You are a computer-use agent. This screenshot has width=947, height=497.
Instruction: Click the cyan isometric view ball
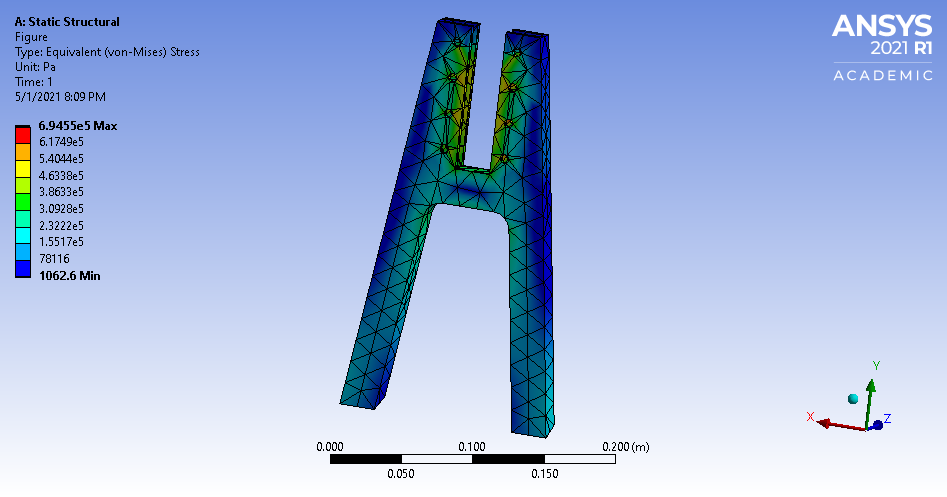[x=853, y=398]
